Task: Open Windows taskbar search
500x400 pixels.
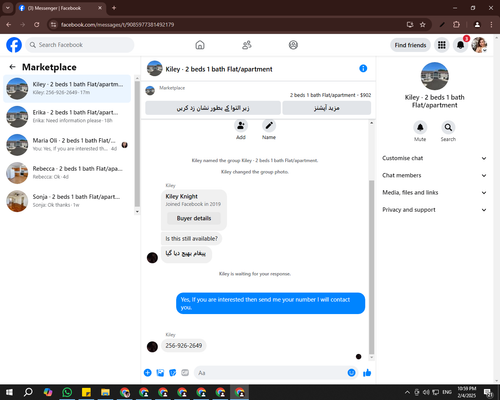Action: [x=28, y=392]
